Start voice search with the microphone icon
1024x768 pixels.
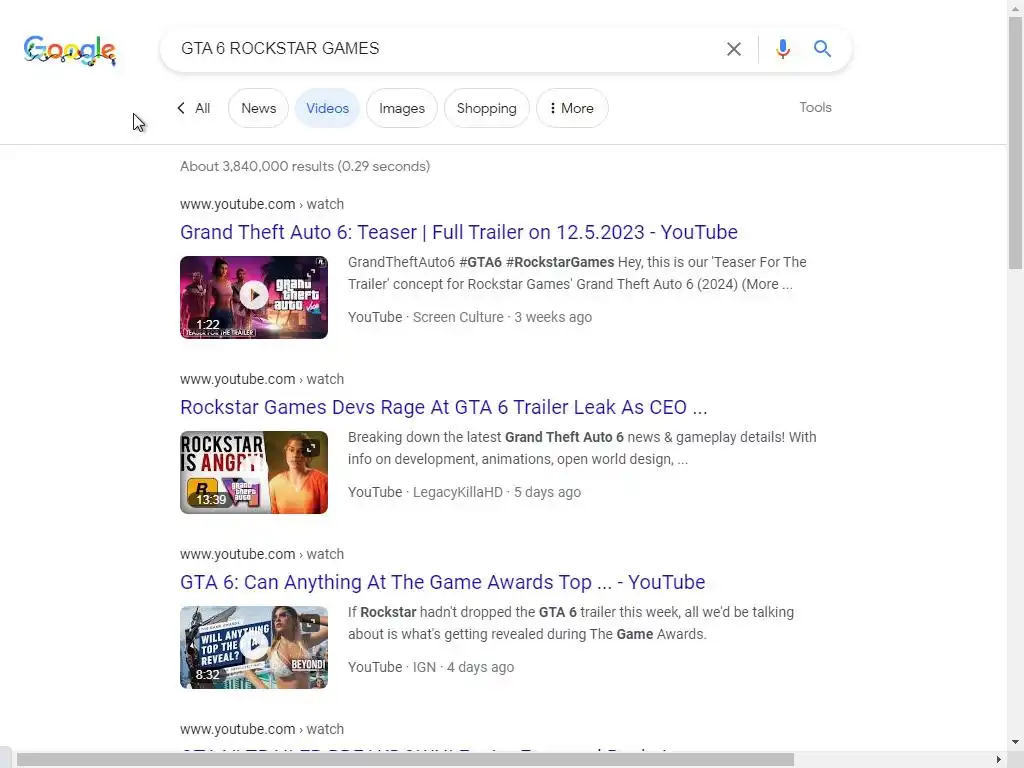point(782,49)
